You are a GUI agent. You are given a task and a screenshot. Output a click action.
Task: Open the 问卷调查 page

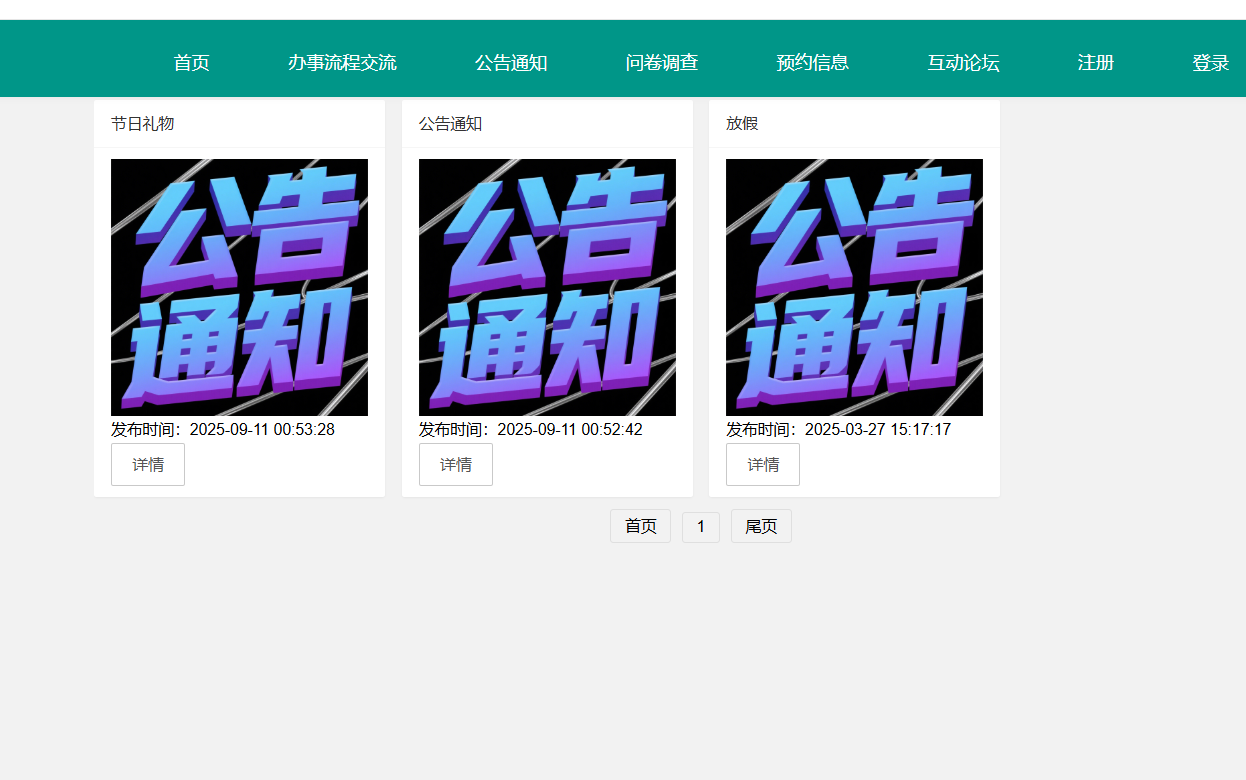[661, 63]
